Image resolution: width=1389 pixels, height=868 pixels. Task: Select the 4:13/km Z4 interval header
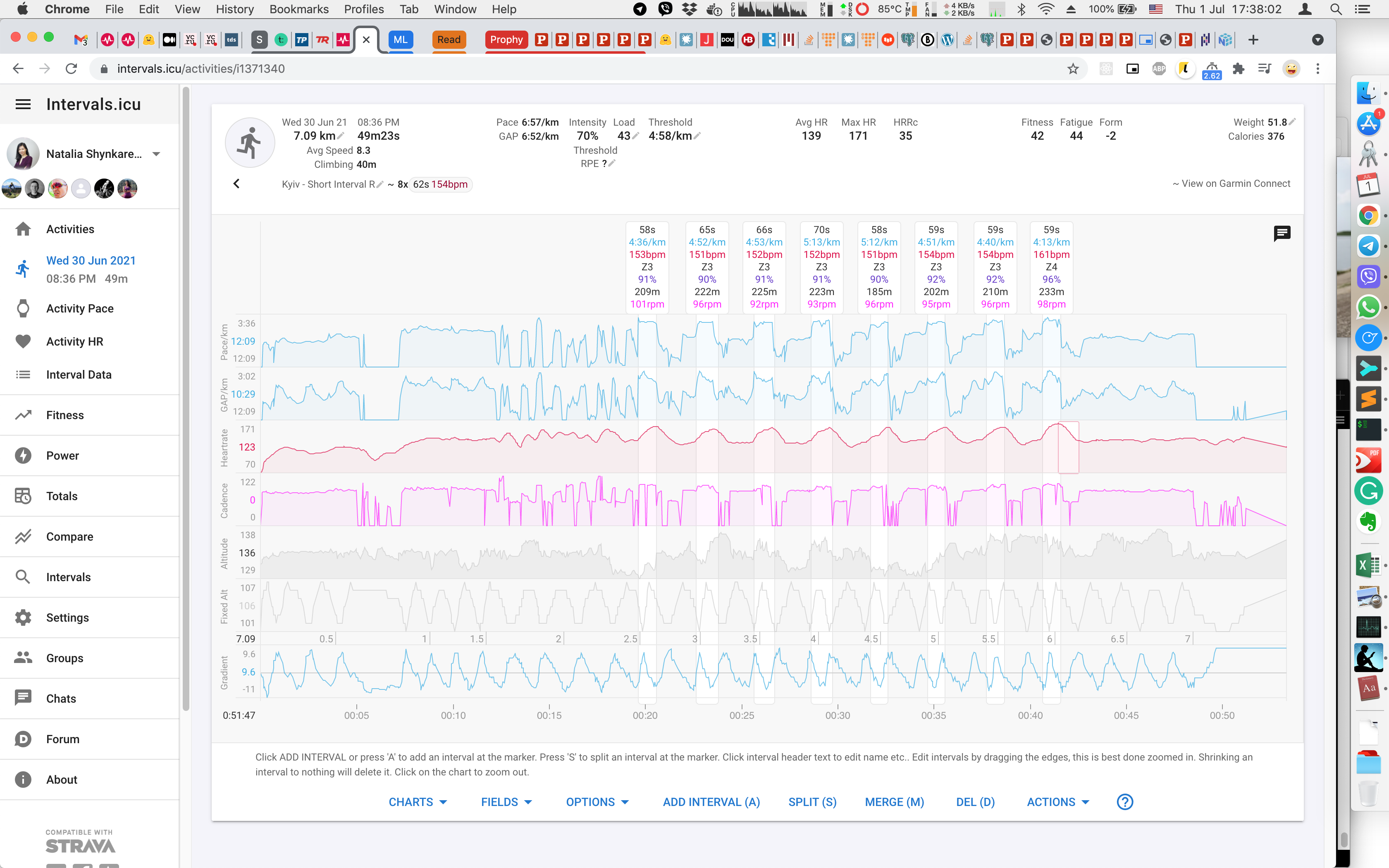(1051, 267)
